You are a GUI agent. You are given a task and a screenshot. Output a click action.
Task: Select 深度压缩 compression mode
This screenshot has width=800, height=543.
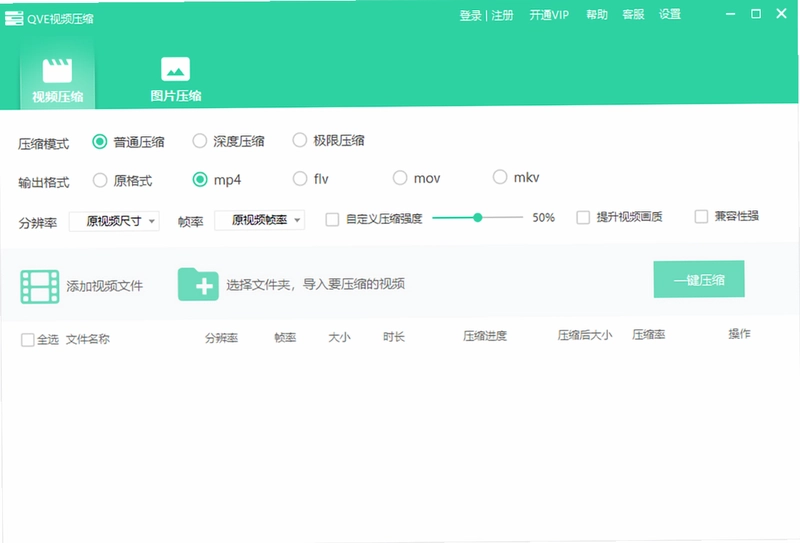coord(199,140)
